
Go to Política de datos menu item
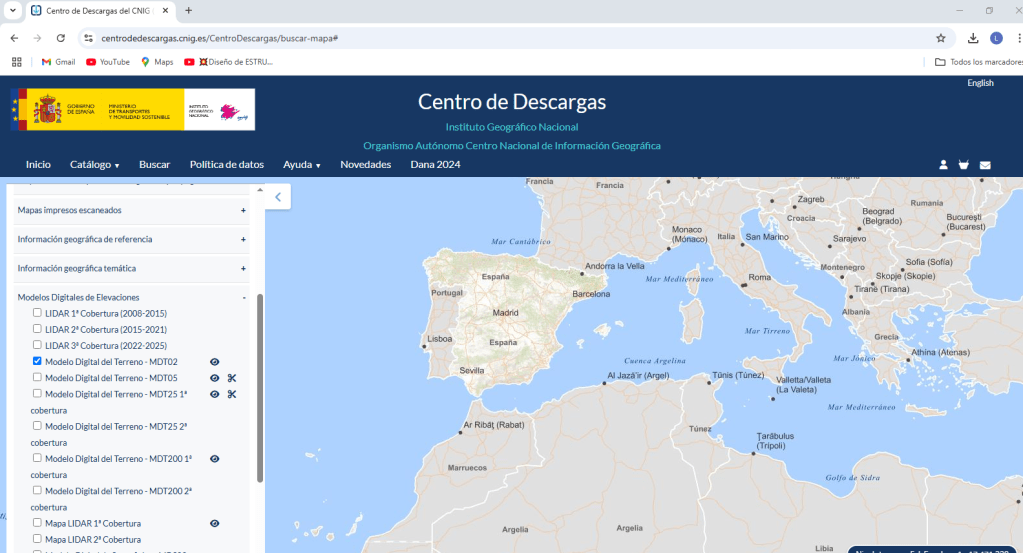[226, 164]
